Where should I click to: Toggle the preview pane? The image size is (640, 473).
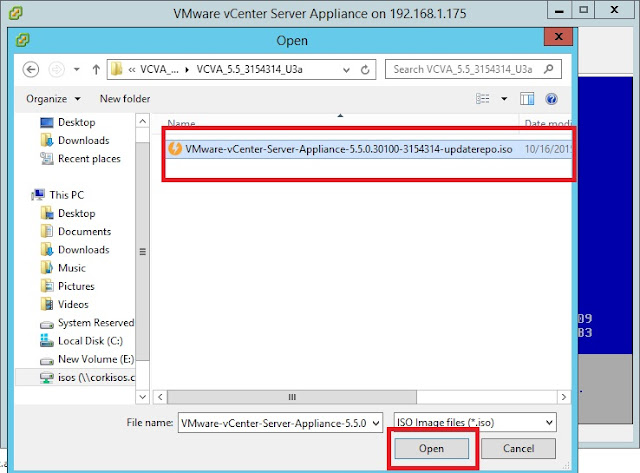point(527,99)
